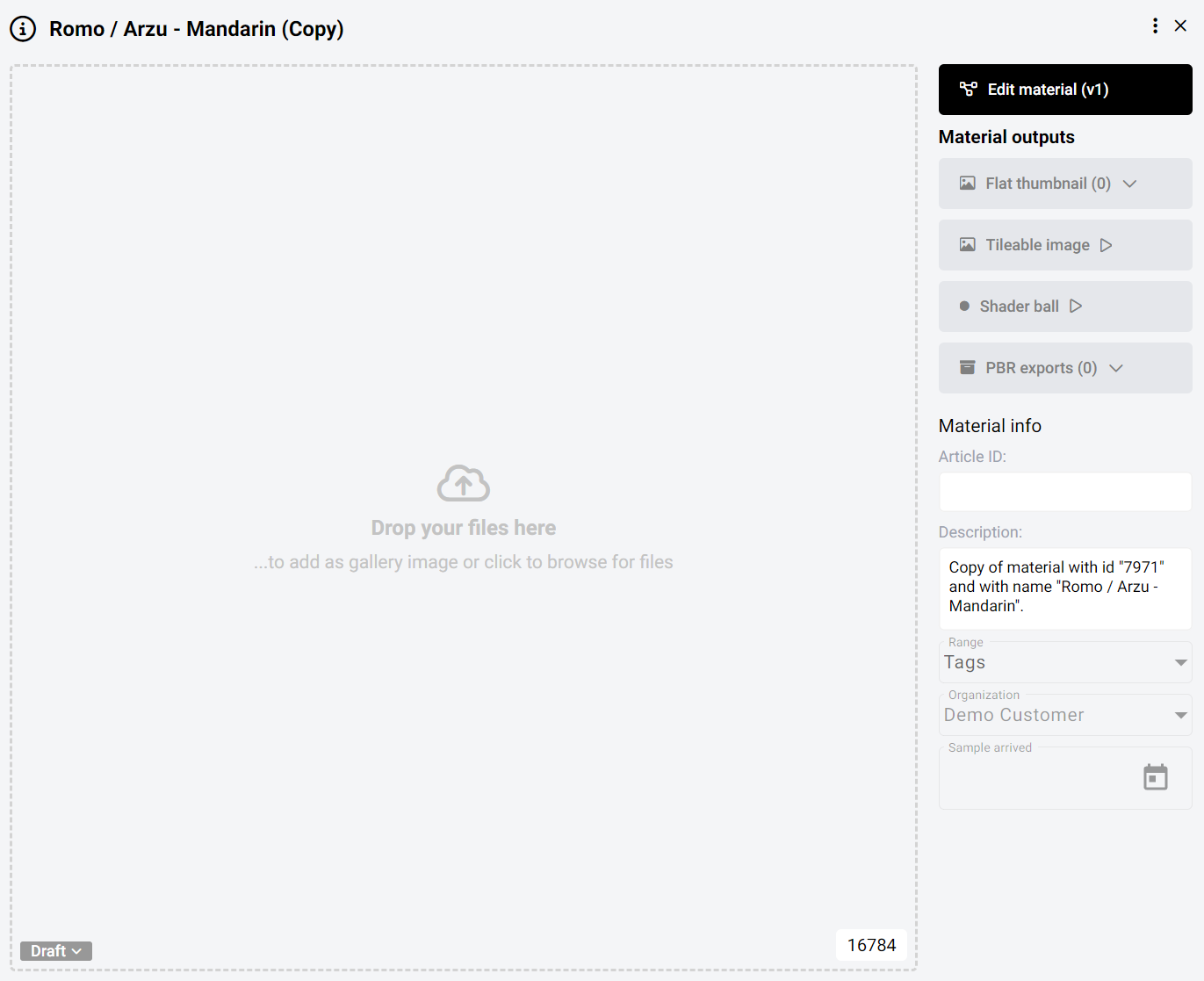Click the node graph icon in Edit material
1204x981 pixels.
pyautogui.click(x=968, y=90)
